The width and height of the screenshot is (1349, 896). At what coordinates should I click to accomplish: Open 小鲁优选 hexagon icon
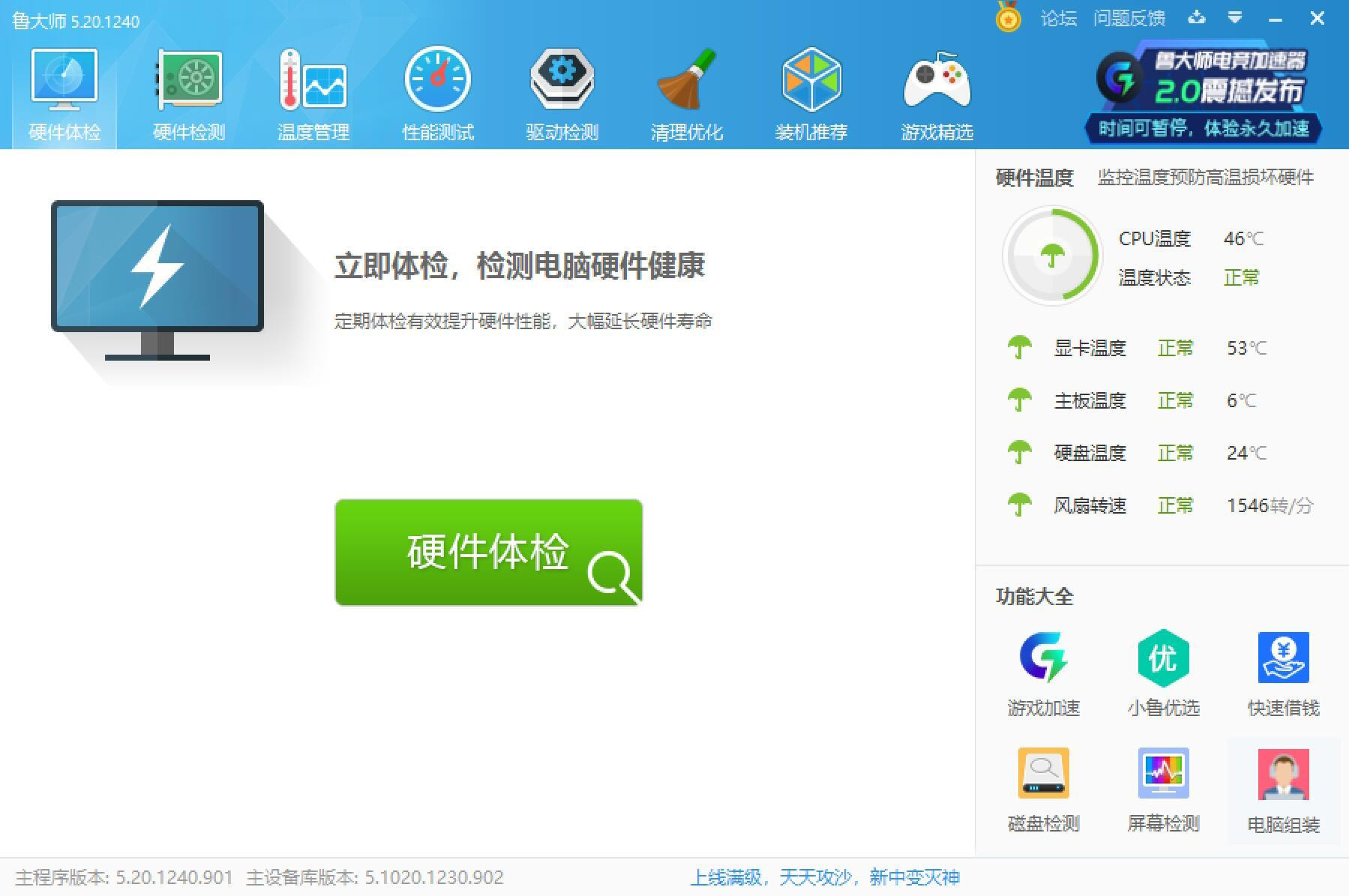(1163, 658)
